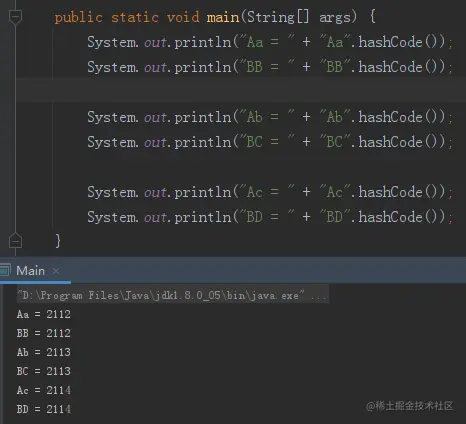Click the println line for "BD"
The height and width of the screenshot is (424, 466).
tap(270, 217)
